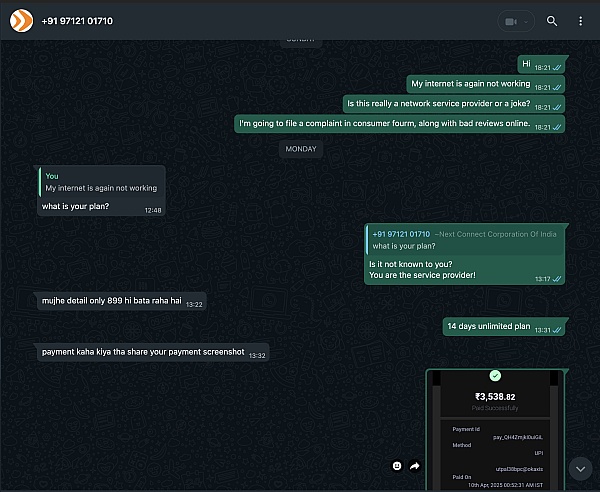Click the 'You' label in quoted reply
The image size is (600, 492).
[52, 176]
